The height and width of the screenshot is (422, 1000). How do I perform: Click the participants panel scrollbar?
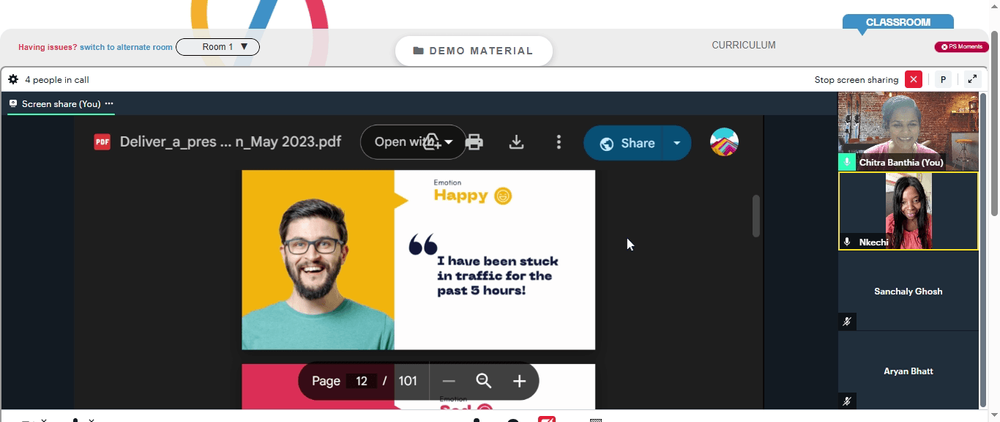(983, 249)
